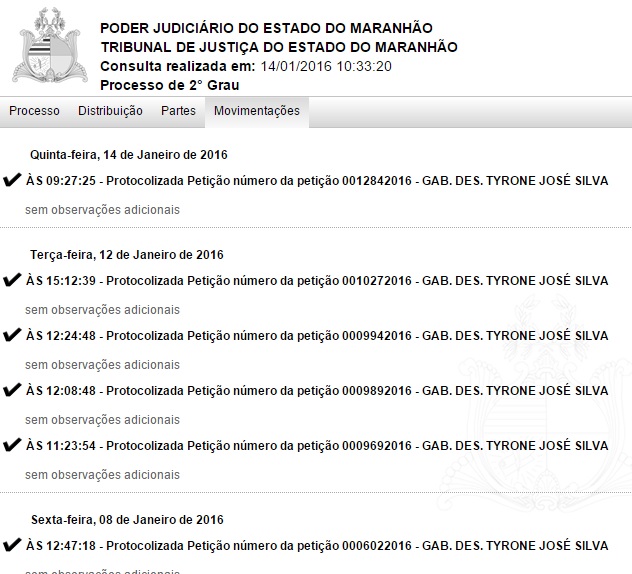
Task: Select petition 0012842016 movement entry
Action: (x=317, y=182)
